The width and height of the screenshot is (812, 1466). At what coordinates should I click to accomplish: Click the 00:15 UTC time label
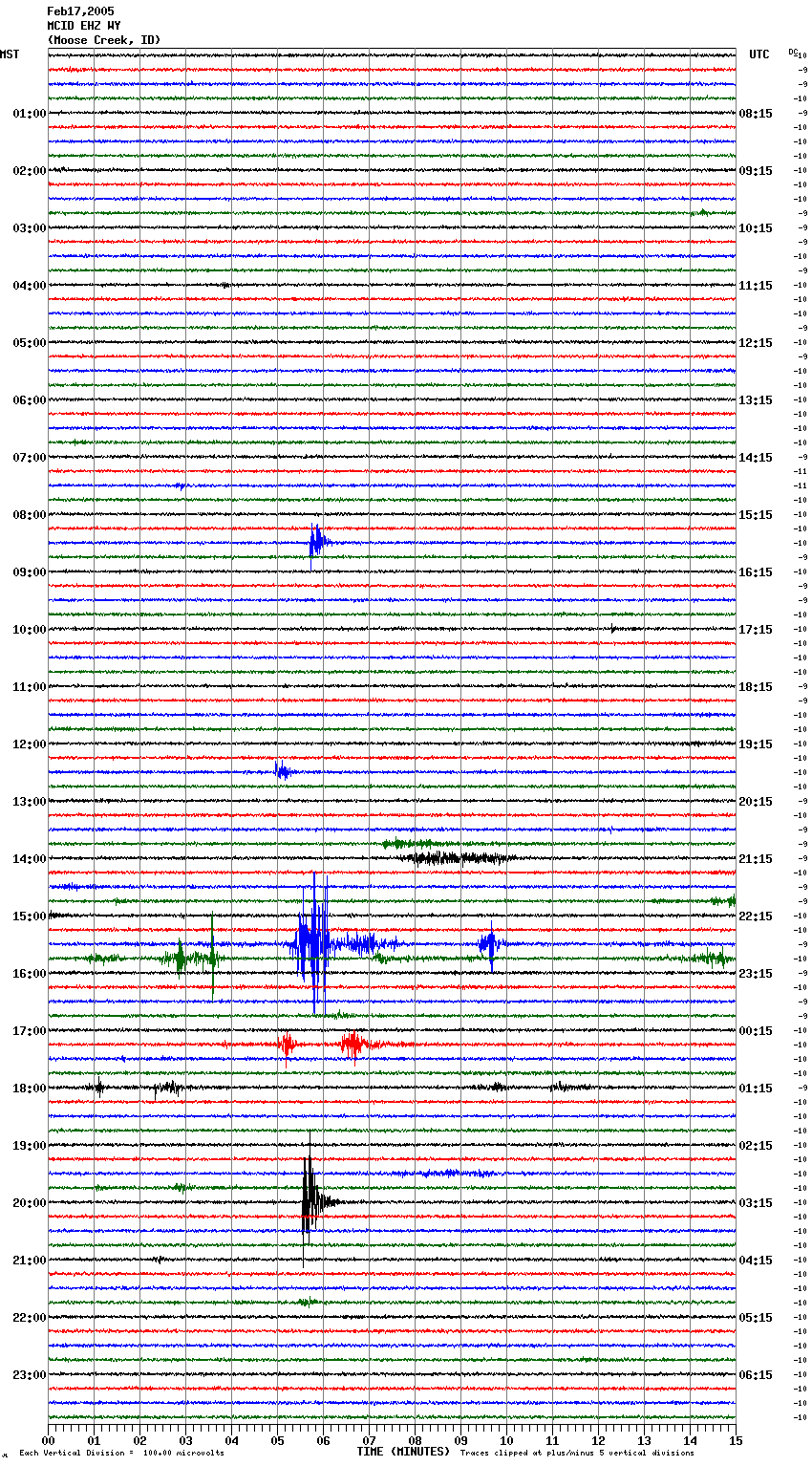(756, 1031)
